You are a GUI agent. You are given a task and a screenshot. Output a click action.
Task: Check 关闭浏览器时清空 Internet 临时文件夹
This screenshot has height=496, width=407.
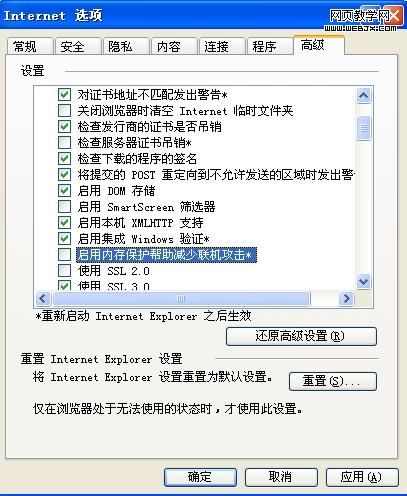click(64, 110)
